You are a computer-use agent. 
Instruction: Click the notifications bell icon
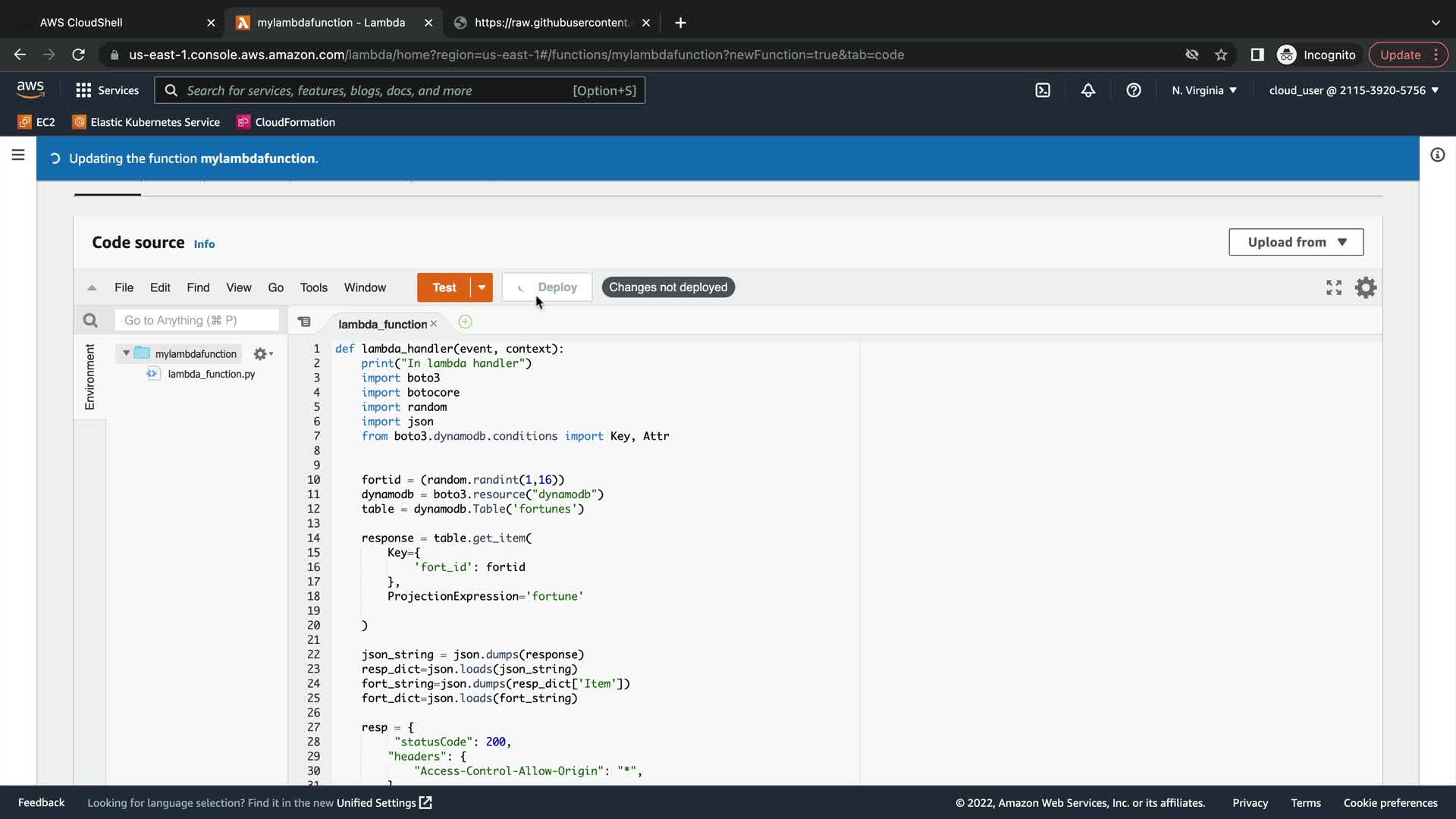coord(1088,90)
